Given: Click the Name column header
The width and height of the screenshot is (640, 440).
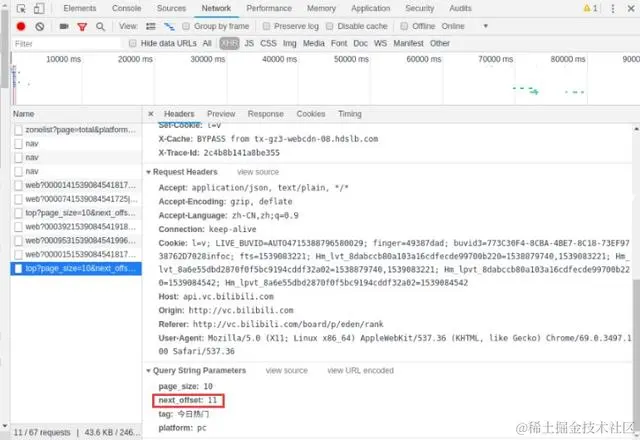Looking at the screenshot, I should coord(76,114).
